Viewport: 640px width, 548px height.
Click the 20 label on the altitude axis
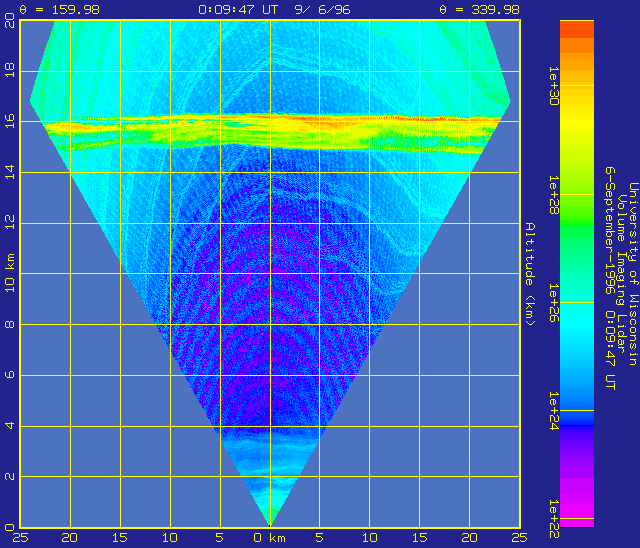[10, 20]
